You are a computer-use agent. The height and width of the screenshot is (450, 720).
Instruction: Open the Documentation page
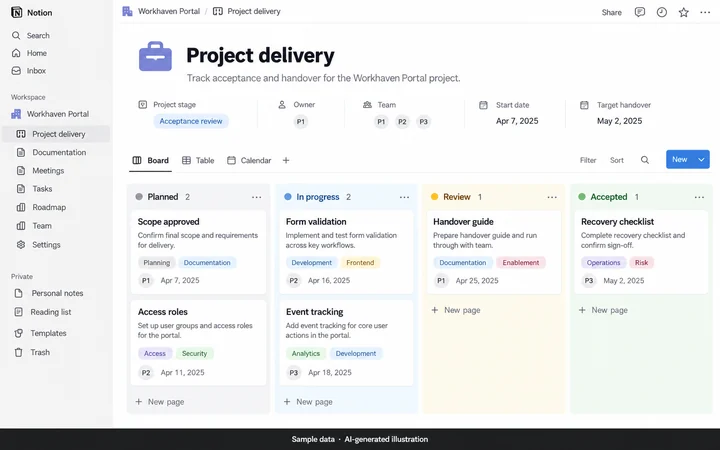(x=51, y=152)
